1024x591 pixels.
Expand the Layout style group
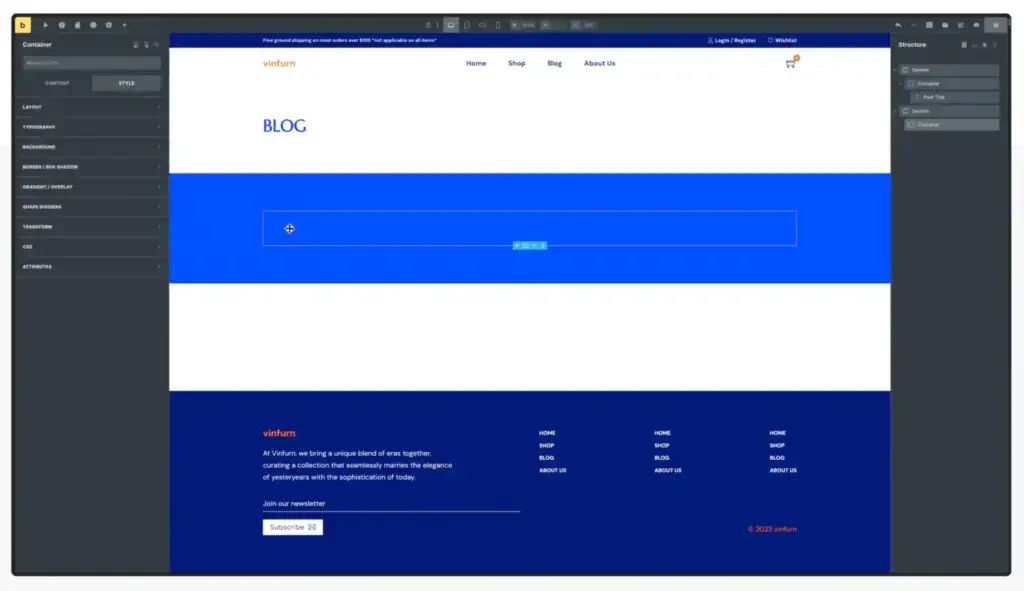tap(91, 107)
